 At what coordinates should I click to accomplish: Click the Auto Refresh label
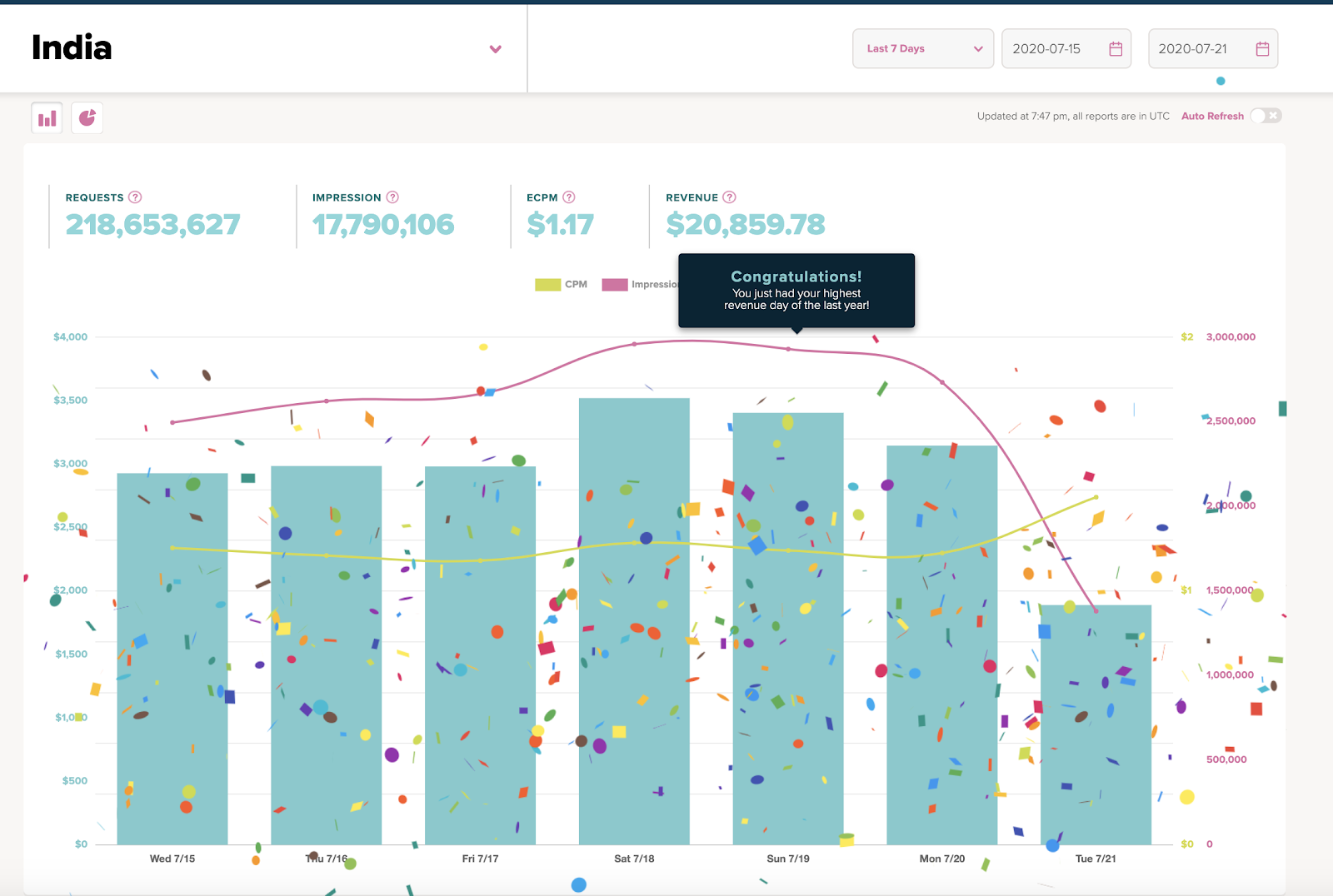(1212, 116)
